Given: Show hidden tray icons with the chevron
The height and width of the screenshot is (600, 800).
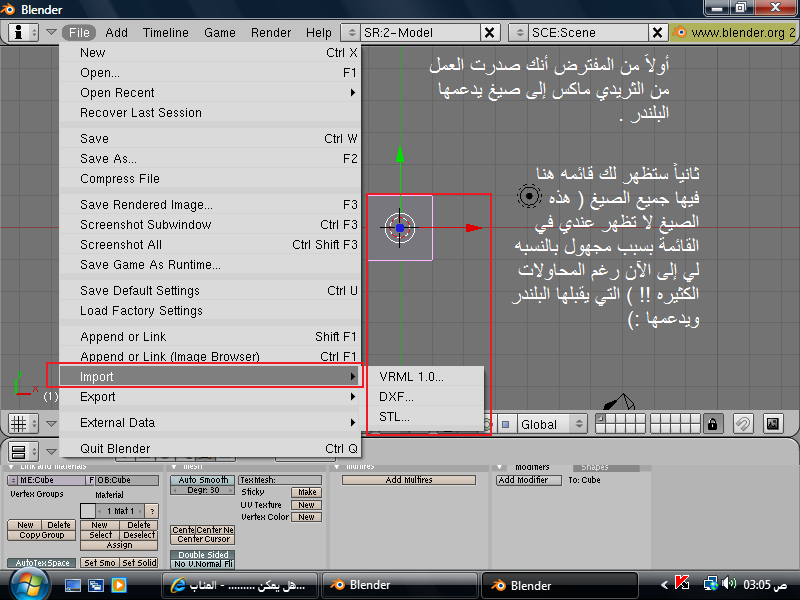Looking at the screenshot, I should click(664, 585).
